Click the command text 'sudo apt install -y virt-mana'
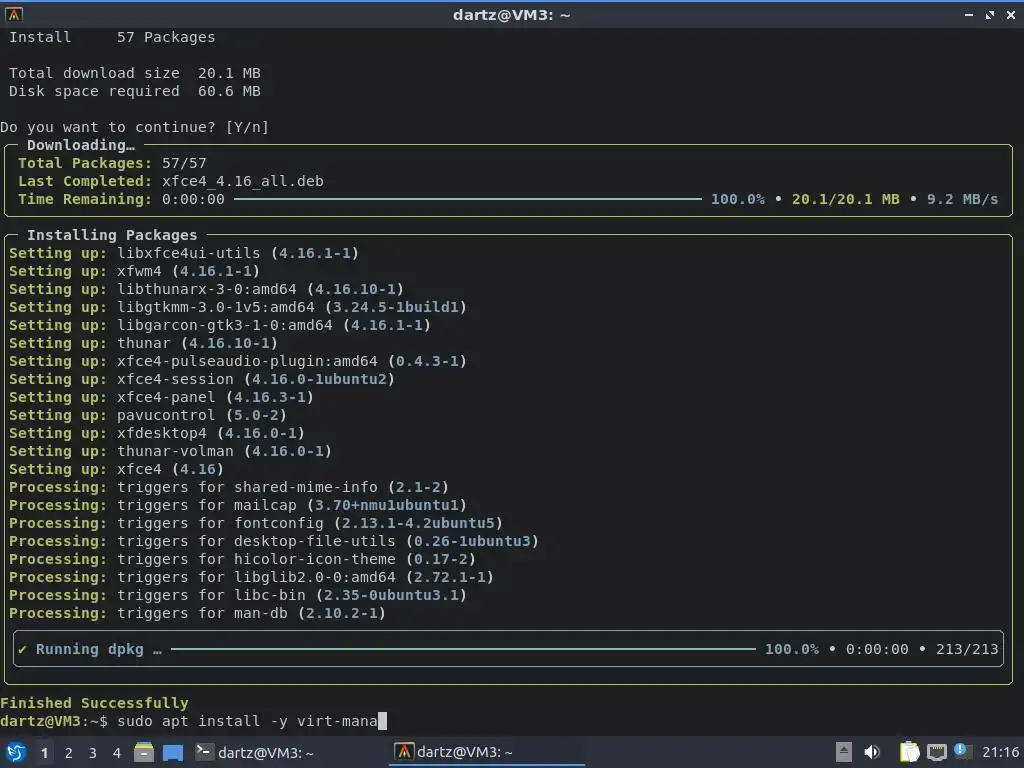The height and width of the screenshot is (768, 1024). pos(248,721)
